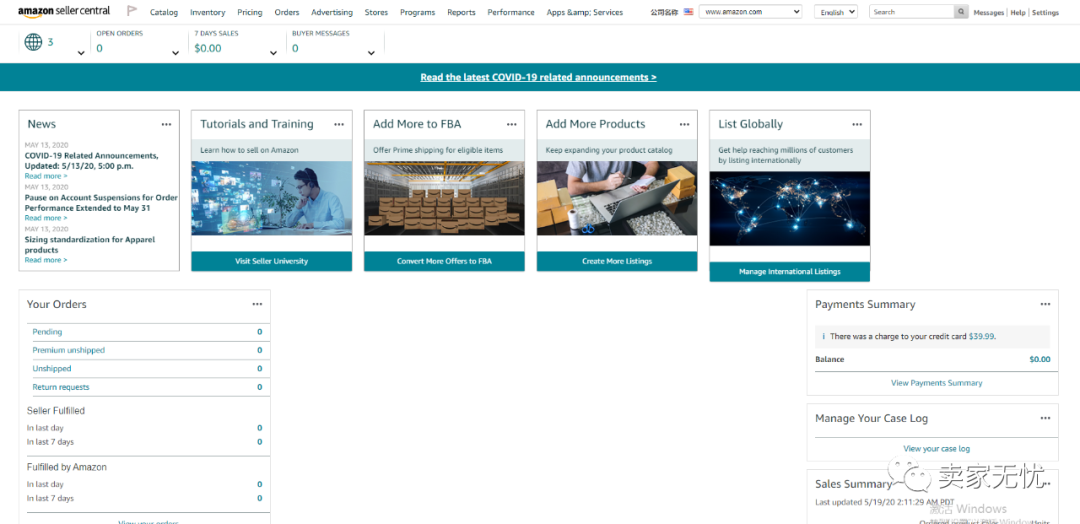1080x524 pixels.
Task: Open the COVID-19 related announcements banner link
Action: 539,77
